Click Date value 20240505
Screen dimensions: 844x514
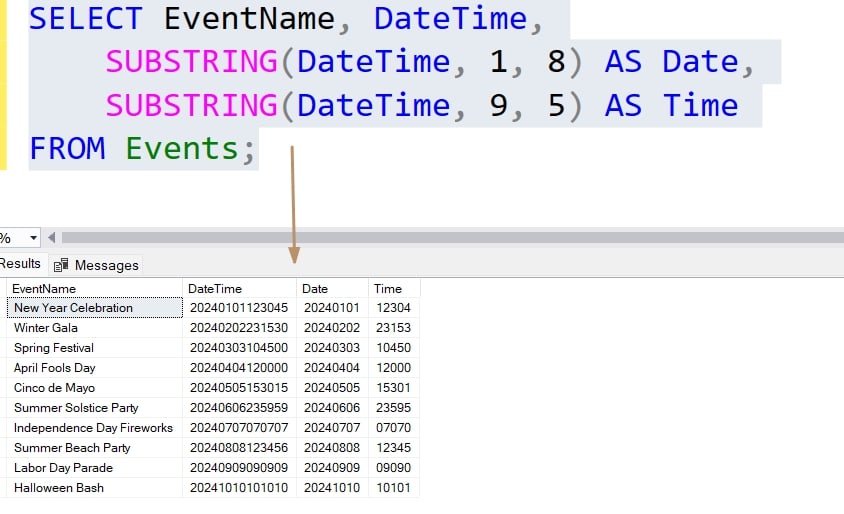click(x=332, y=388)
